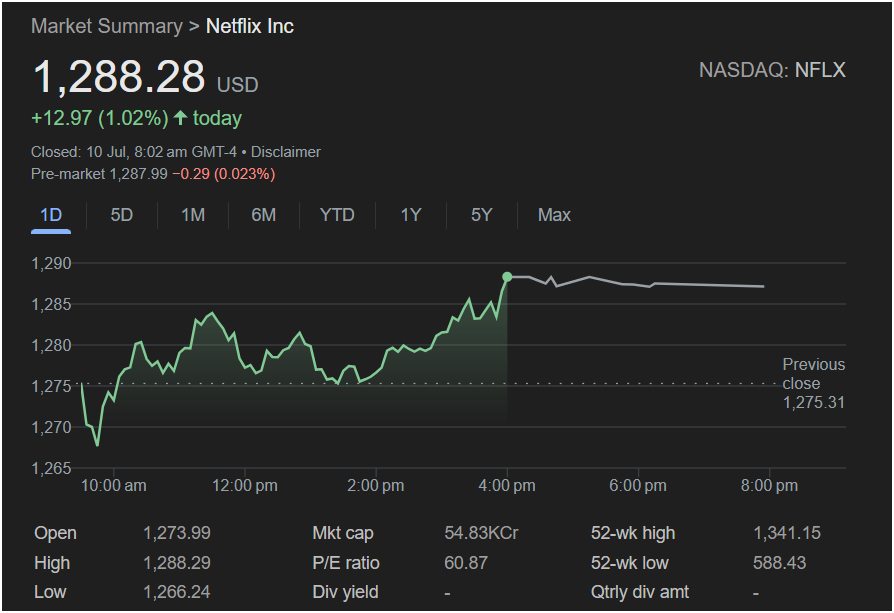The height and width of the screenshot is (613, 894).
Task: Click the High value 1,288.29
Action: (177, 563)
